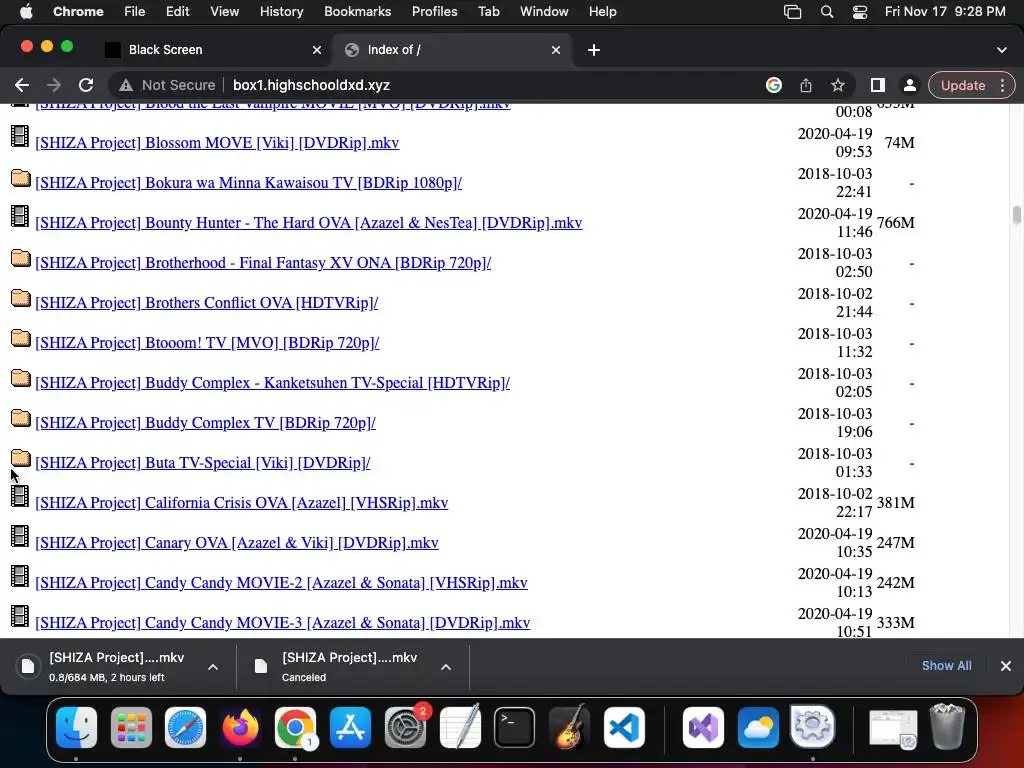The width and height of the screenshot is (1024, 768).
Task: Open California Crisis OVA VHSRip.mkv link
Action: pyautogui.click(x=242, y=502)
